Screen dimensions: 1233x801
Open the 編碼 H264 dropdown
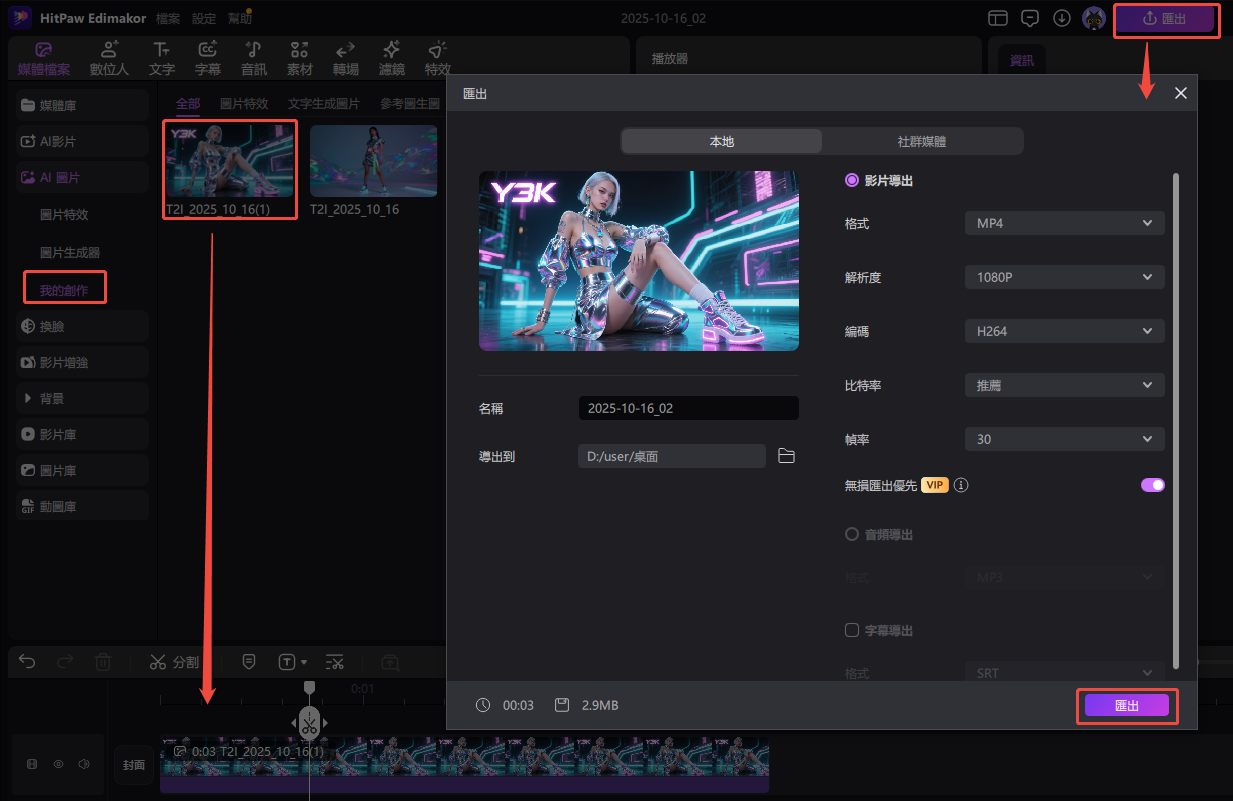pyautogui.click(x=1064, y=332)
